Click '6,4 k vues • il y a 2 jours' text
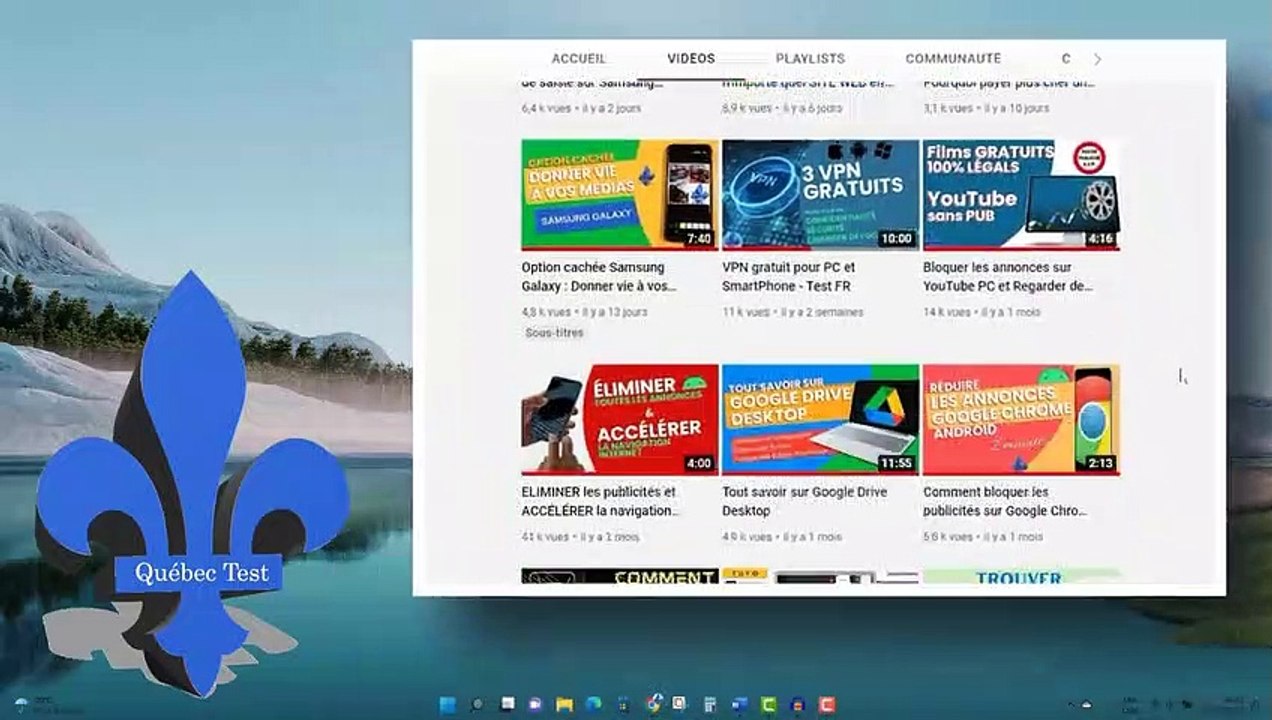The height and width of the screenshot is (720, 1272). pos(581,108)
